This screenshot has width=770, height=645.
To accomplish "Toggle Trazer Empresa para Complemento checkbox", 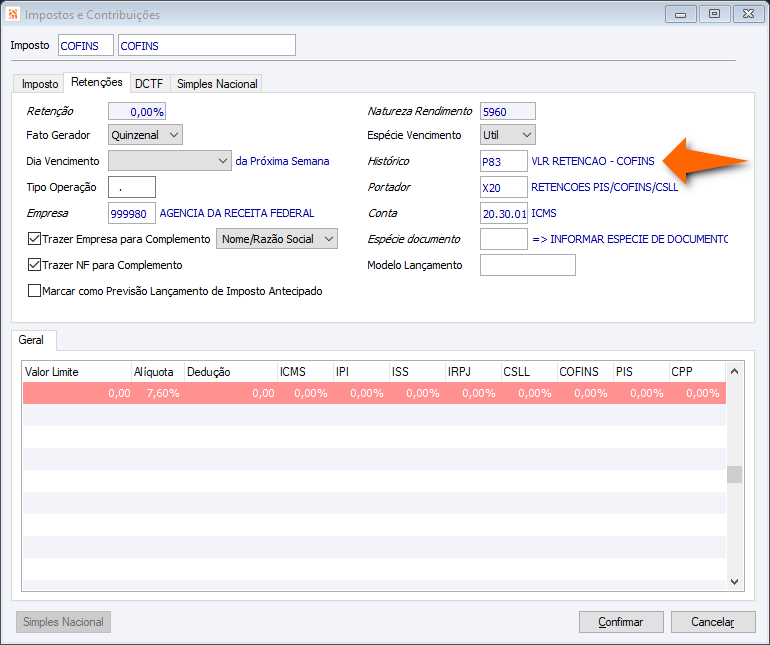I will tap(34, 239).
